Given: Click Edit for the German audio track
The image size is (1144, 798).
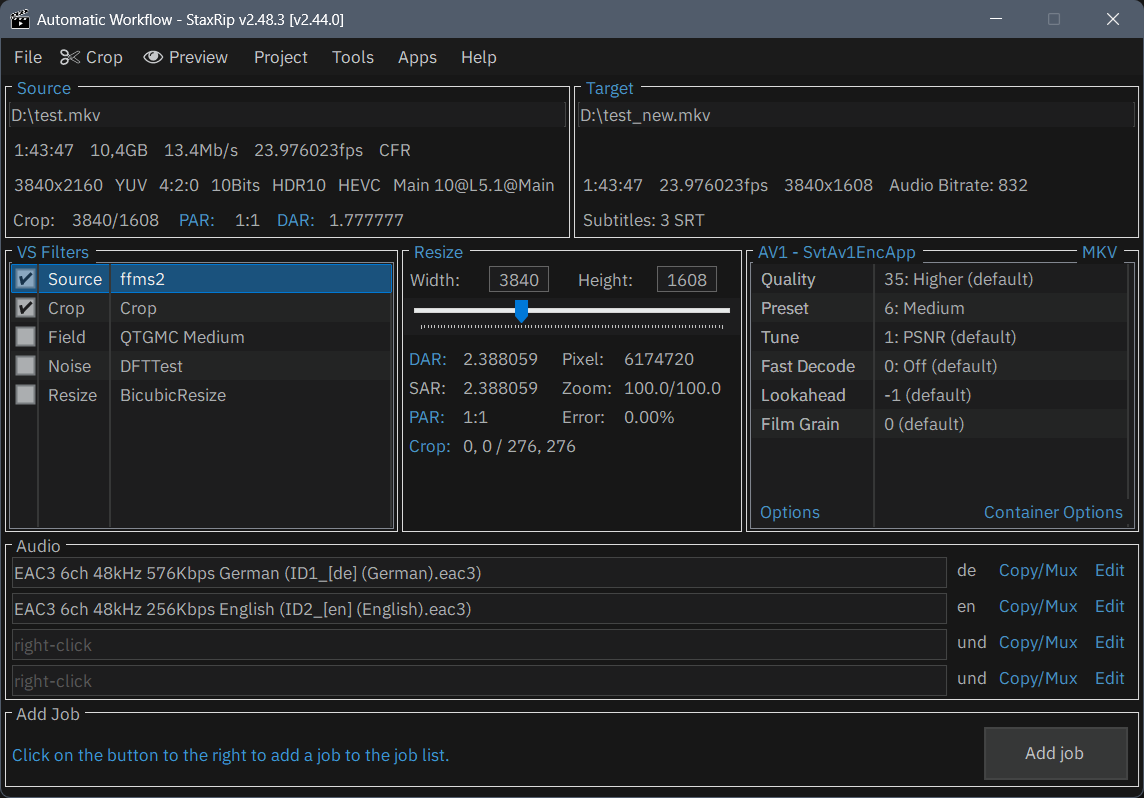Looking at the screenshot, I should pyautogui.click(x=1109, y=570).
